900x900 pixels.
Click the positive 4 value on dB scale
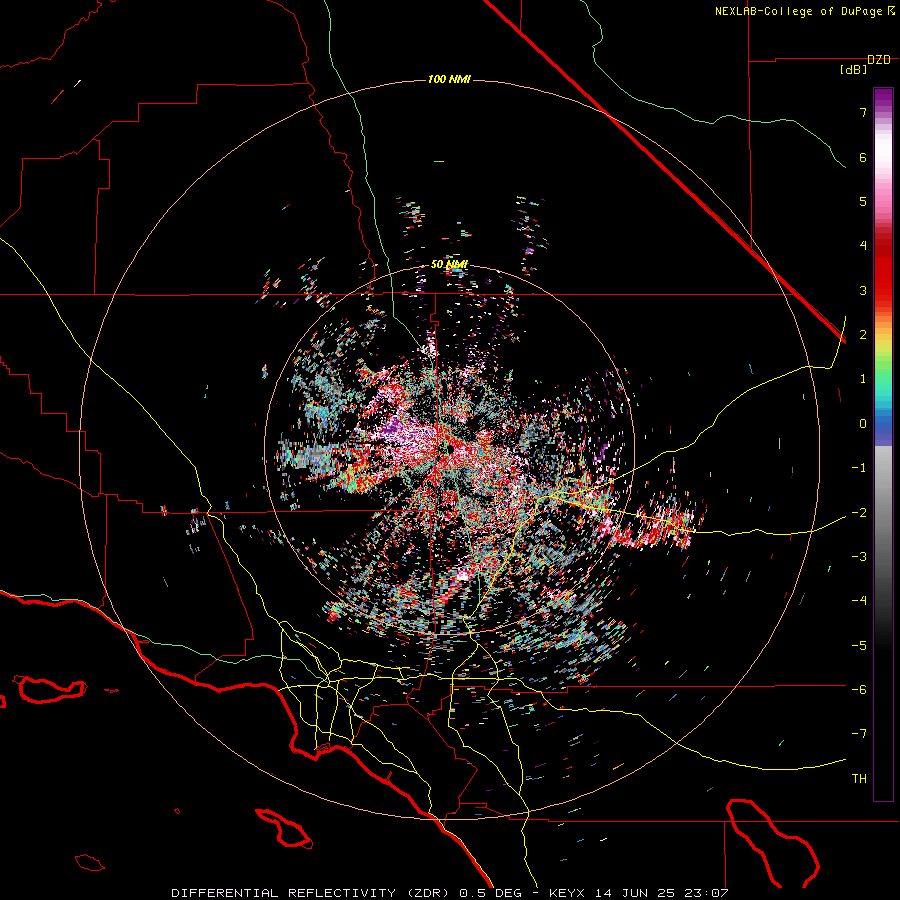click(863, 245)
